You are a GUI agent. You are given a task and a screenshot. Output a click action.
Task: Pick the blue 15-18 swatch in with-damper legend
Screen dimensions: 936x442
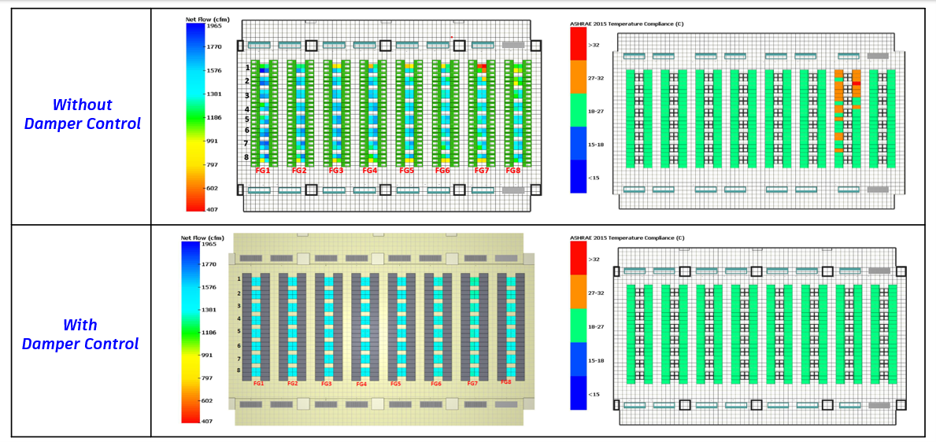(578, 359)
